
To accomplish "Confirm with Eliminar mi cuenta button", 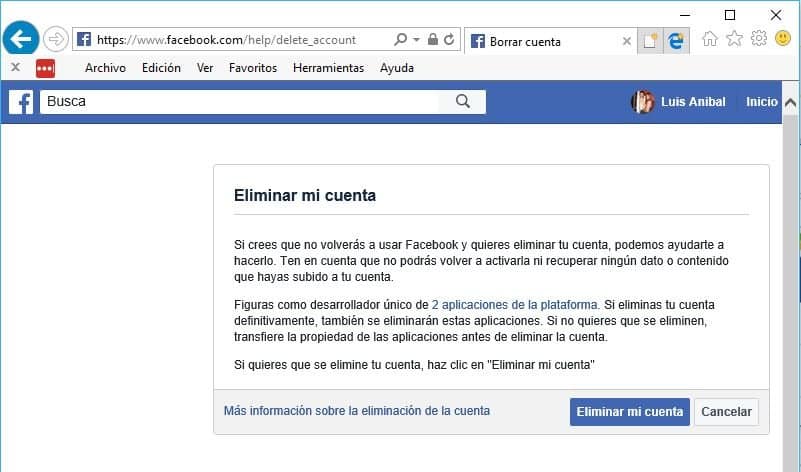I will click(630, 412).
